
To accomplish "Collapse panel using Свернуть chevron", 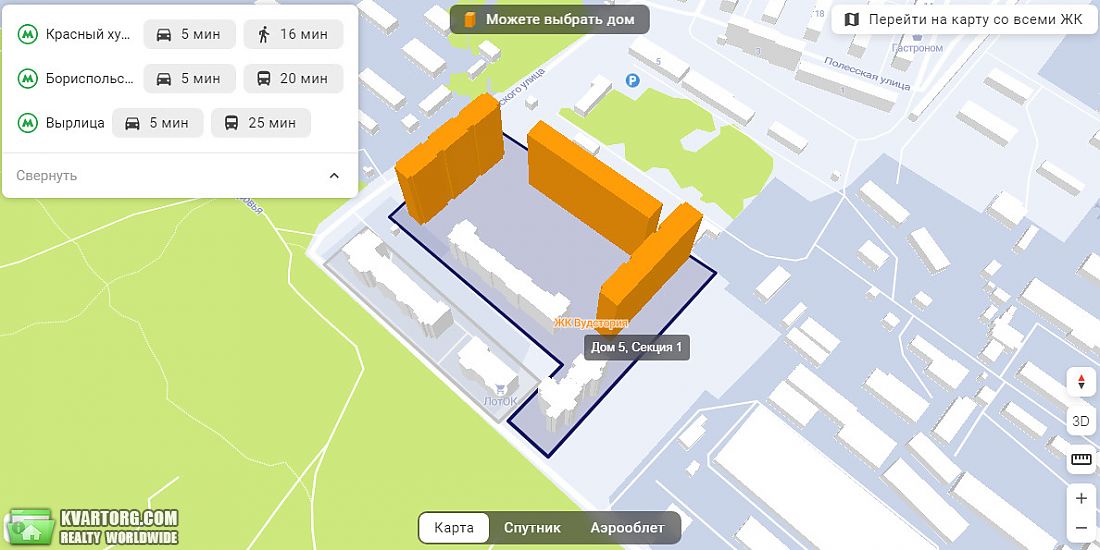I will tap(334, 175).
